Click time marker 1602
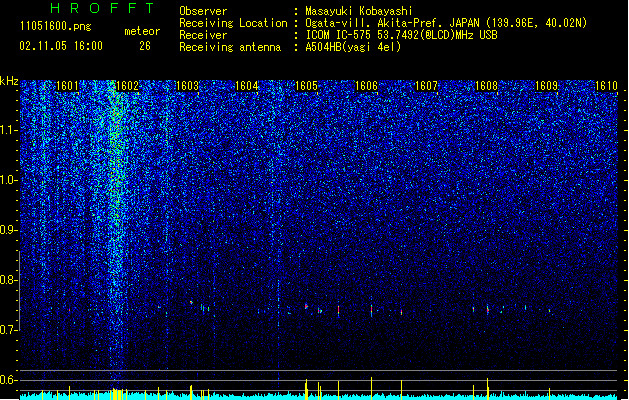This screenshot has height=400, width=629. click(127, 86)
